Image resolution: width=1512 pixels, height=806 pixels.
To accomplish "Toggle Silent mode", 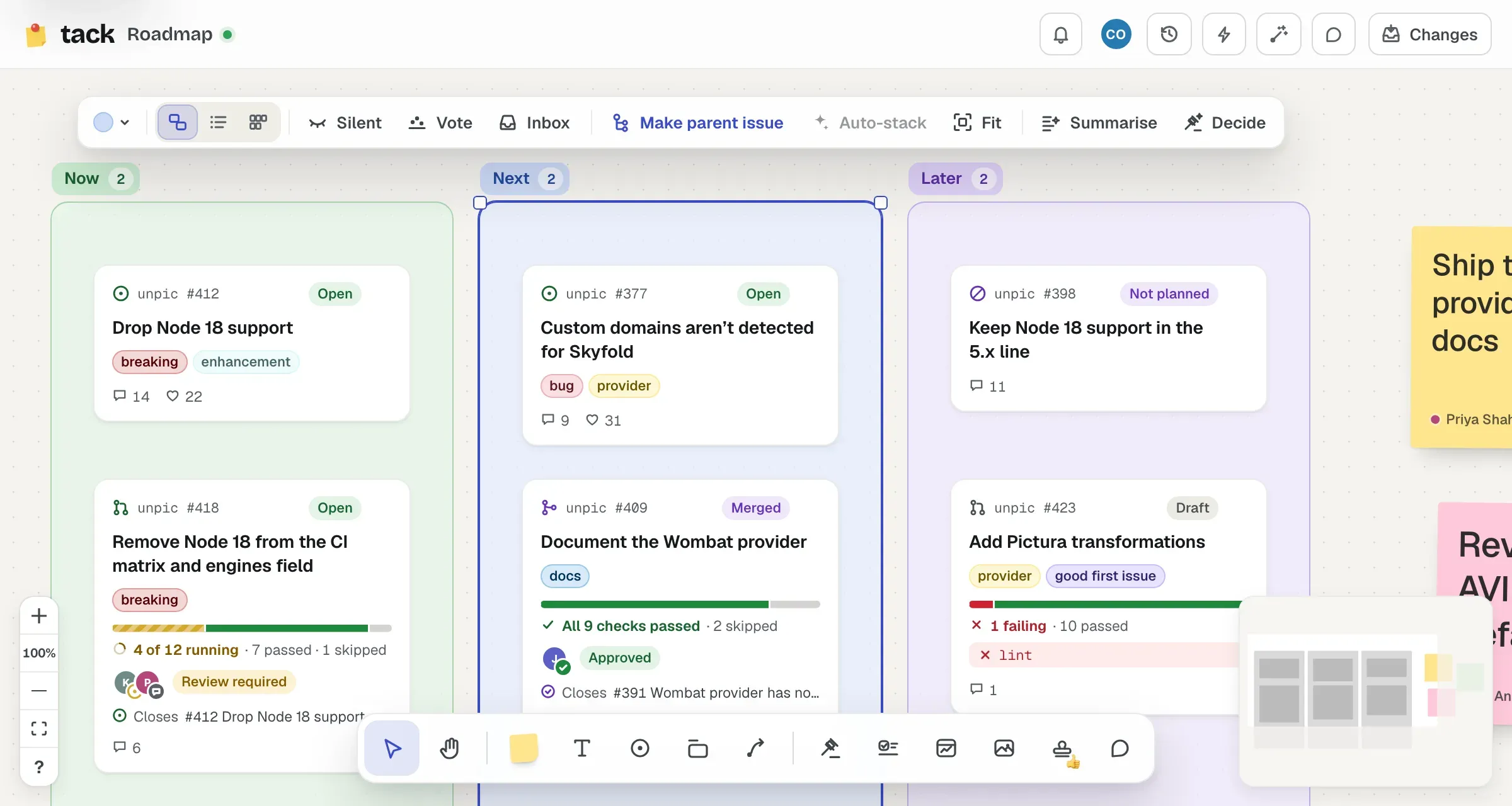I will tap(345, 123).
